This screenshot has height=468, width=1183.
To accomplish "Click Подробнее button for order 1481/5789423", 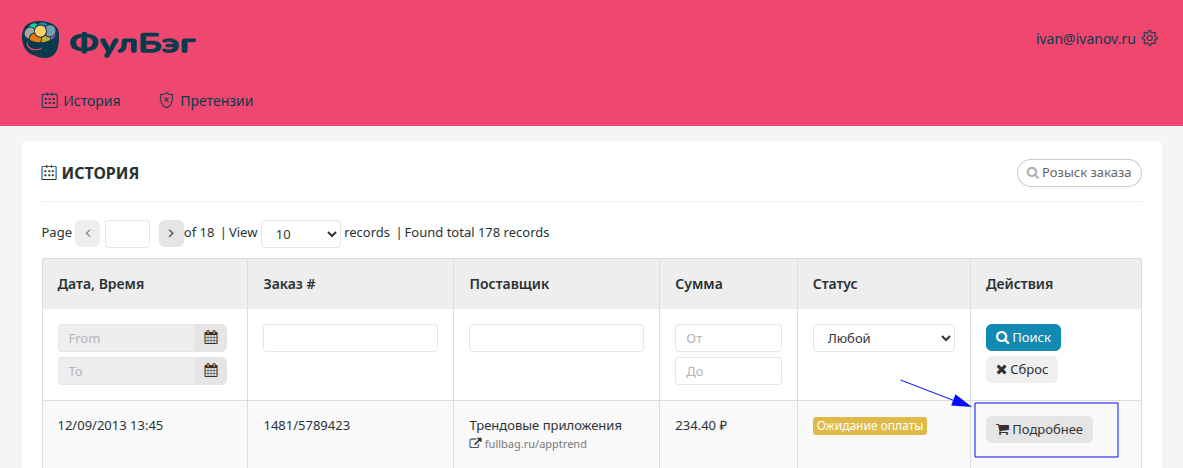I will (1039, 429).
